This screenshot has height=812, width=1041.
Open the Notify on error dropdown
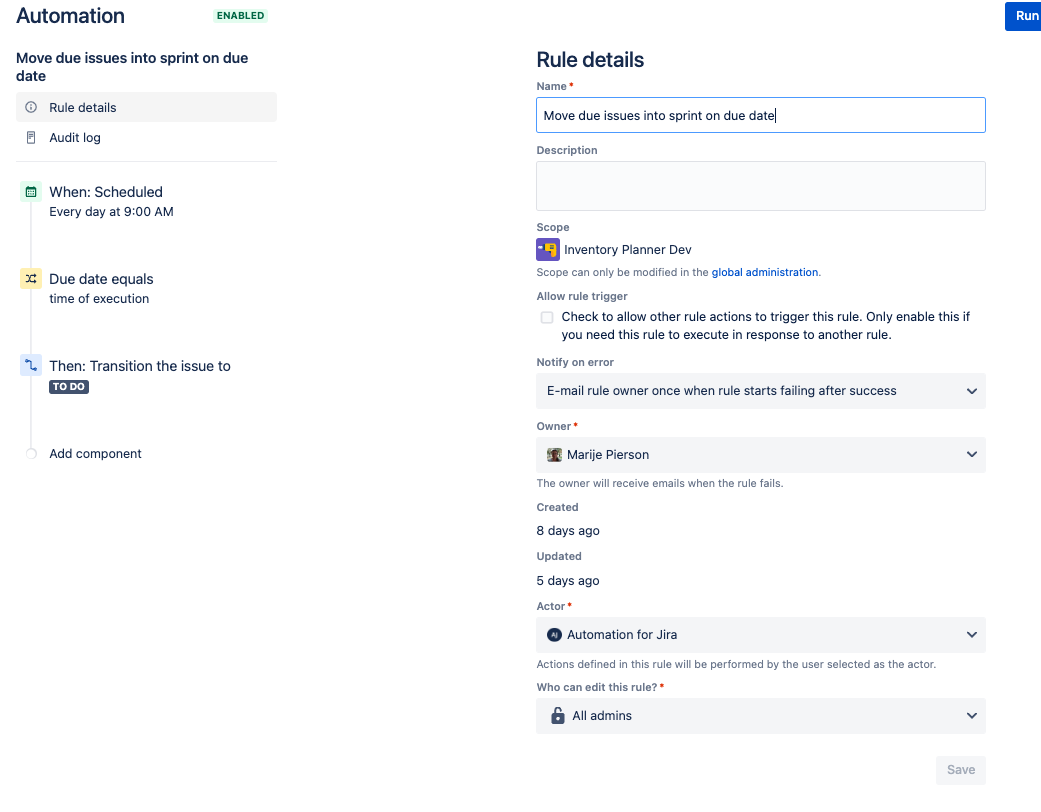(970, 391)
